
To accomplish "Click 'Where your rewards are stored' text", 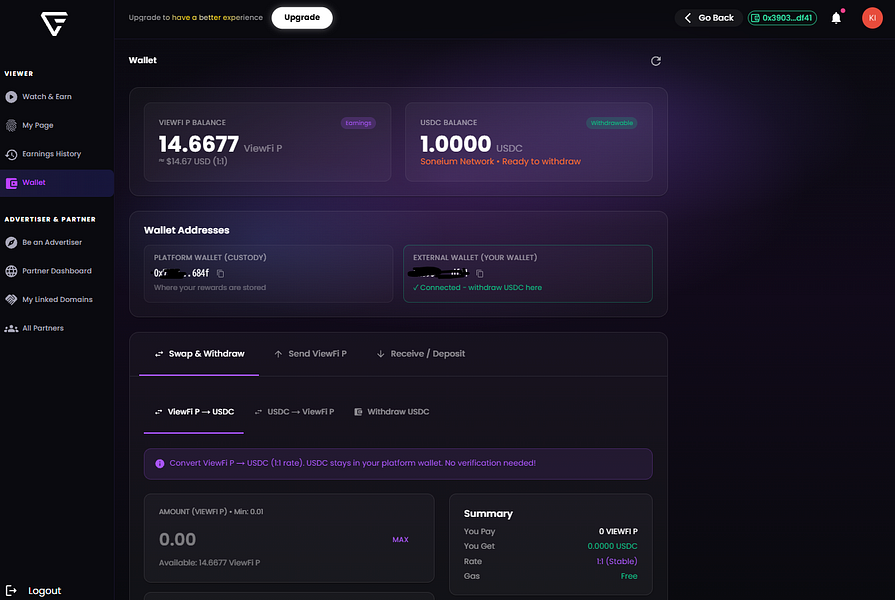I will tap(209, 288).
